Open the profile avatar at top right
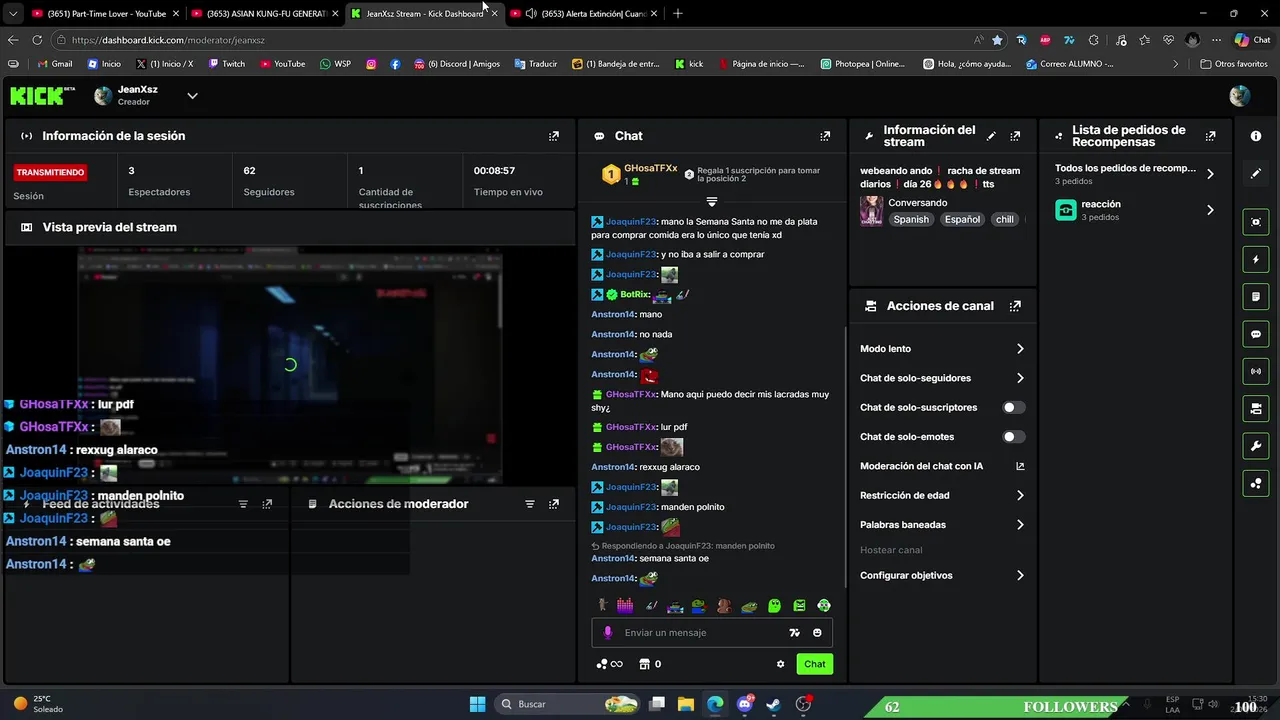This screenshot has height=720, width=1280. 1240,96
